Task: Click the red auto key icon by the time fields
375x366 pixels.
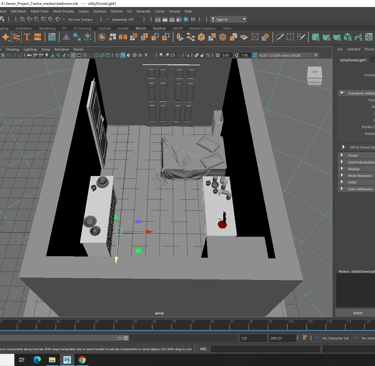Action: click(304, 338)
